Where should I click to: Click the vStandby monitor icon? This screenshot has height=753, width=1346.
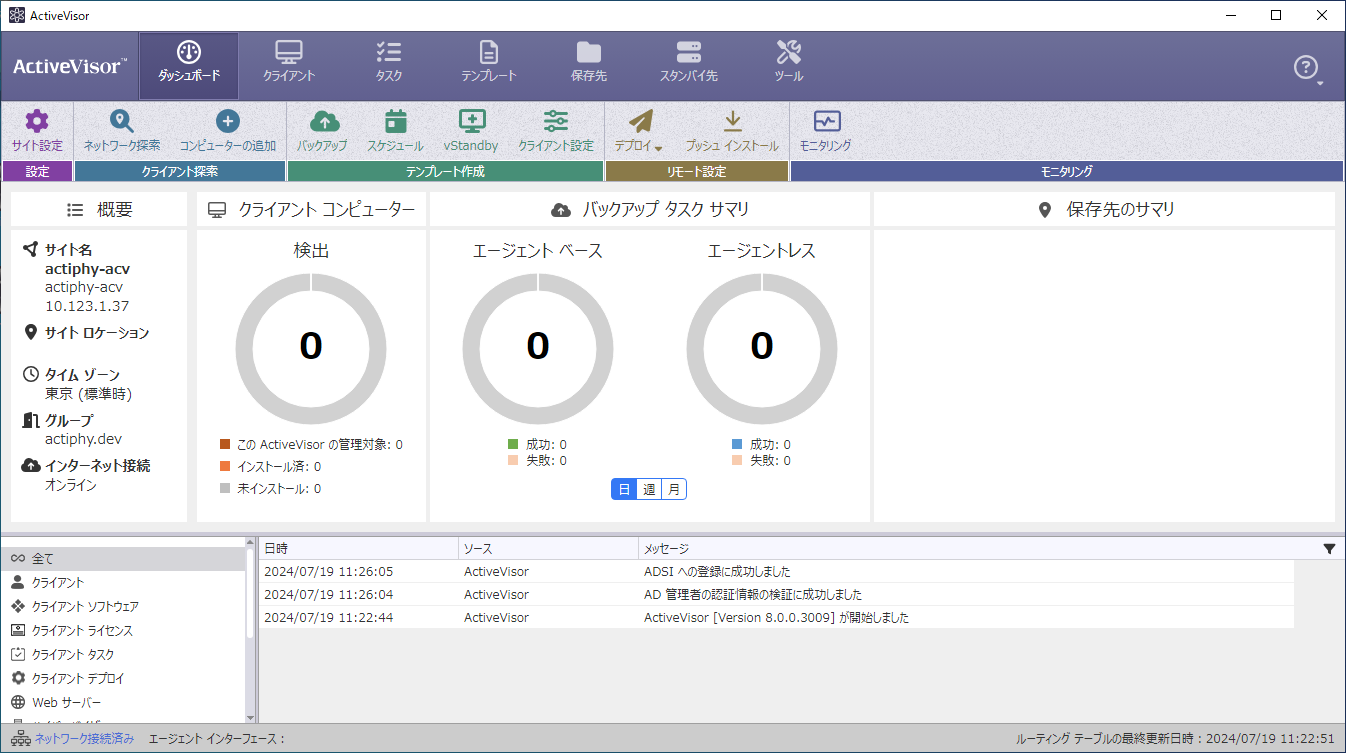472,121
